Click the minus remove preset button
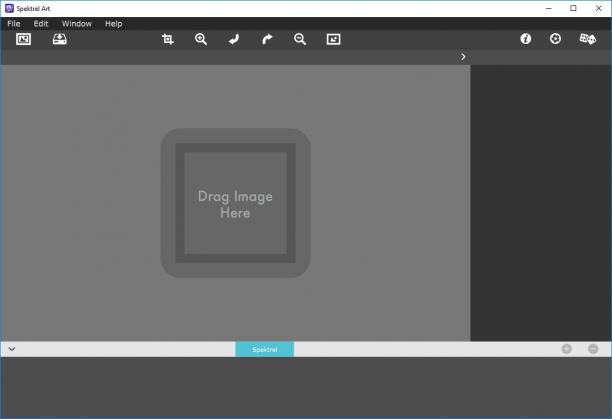 coord(593,349)
